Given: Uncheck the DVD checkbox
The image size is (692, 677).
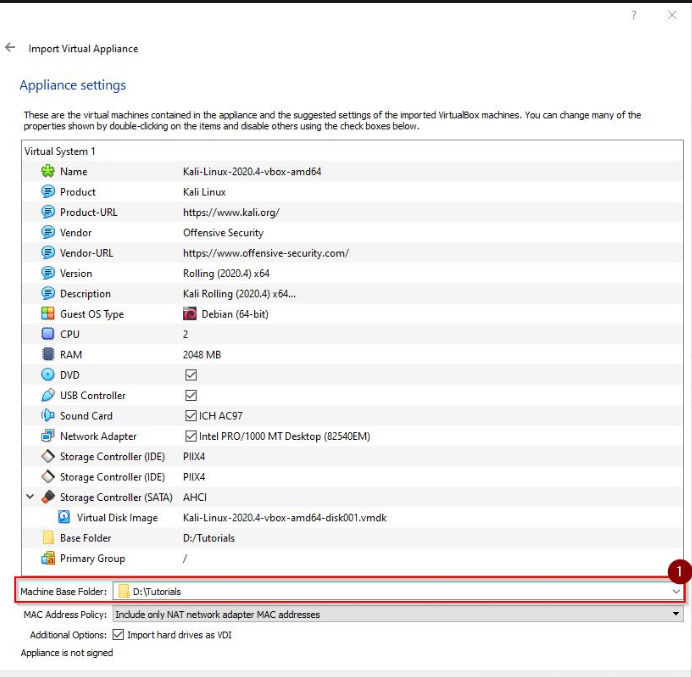Looking at the screenshot, I should tap(191, 375).
